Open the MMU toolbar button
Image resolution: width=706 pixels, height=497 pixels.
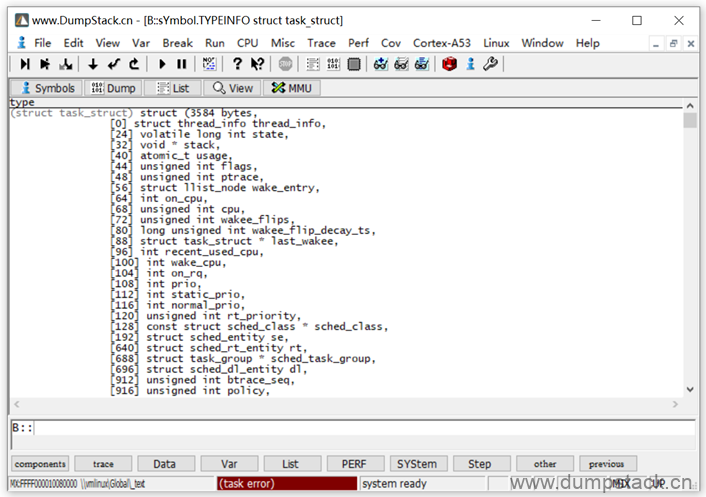[x=291, y=88]
